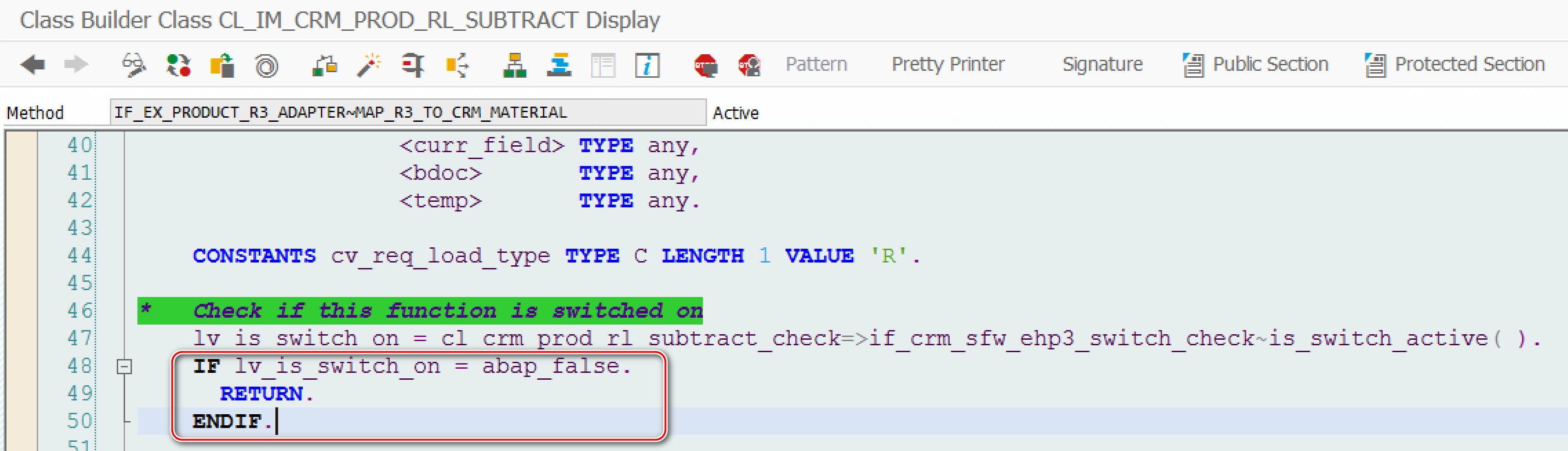Click lv_is_switch_on at start of line 47

(296, 338)
